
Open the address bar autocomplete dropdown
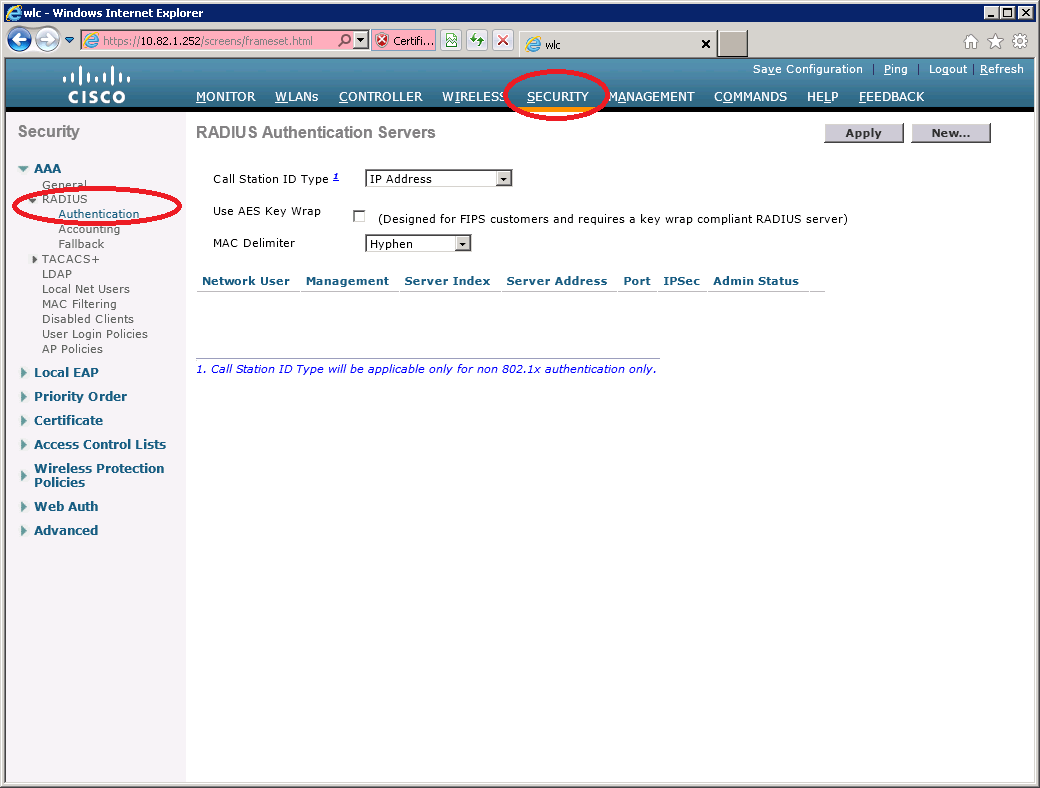click(x=360, y=40)
